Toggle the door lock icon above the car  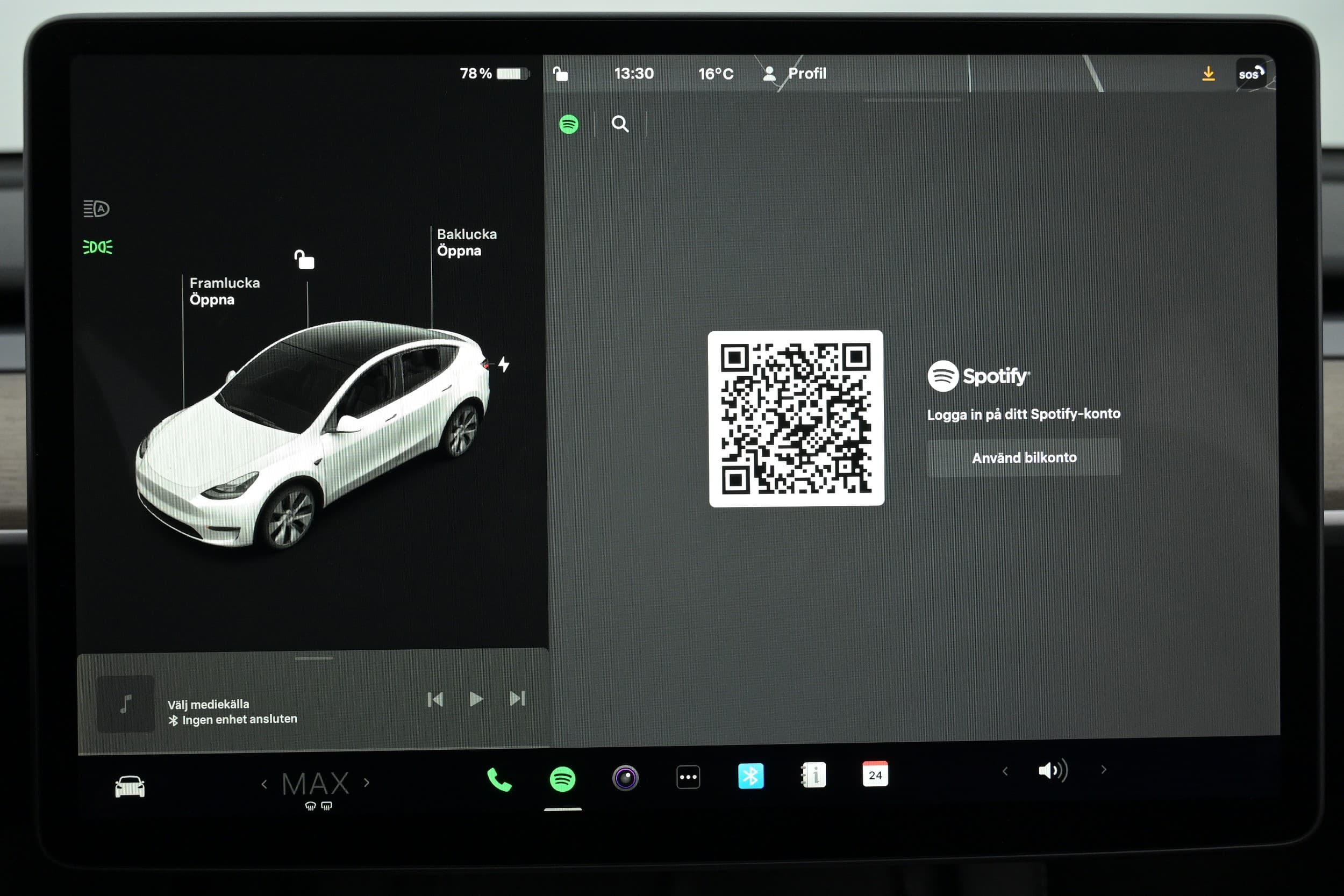tap(304, 260)
